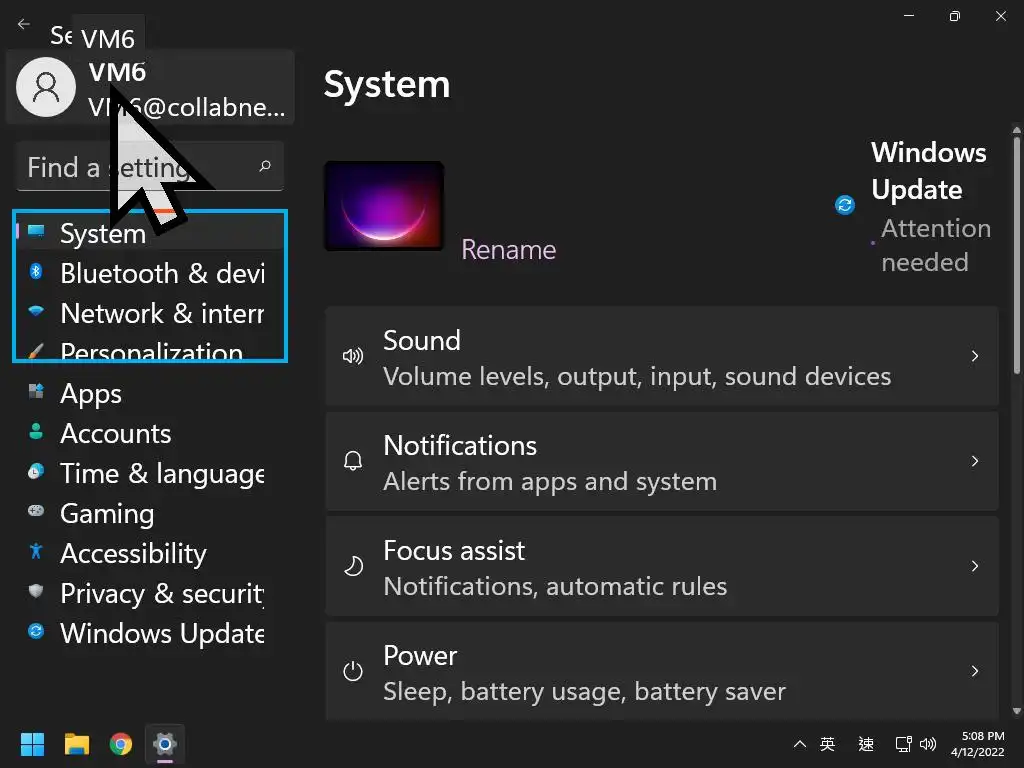Focus the Find a setting search box

[150, 167]
